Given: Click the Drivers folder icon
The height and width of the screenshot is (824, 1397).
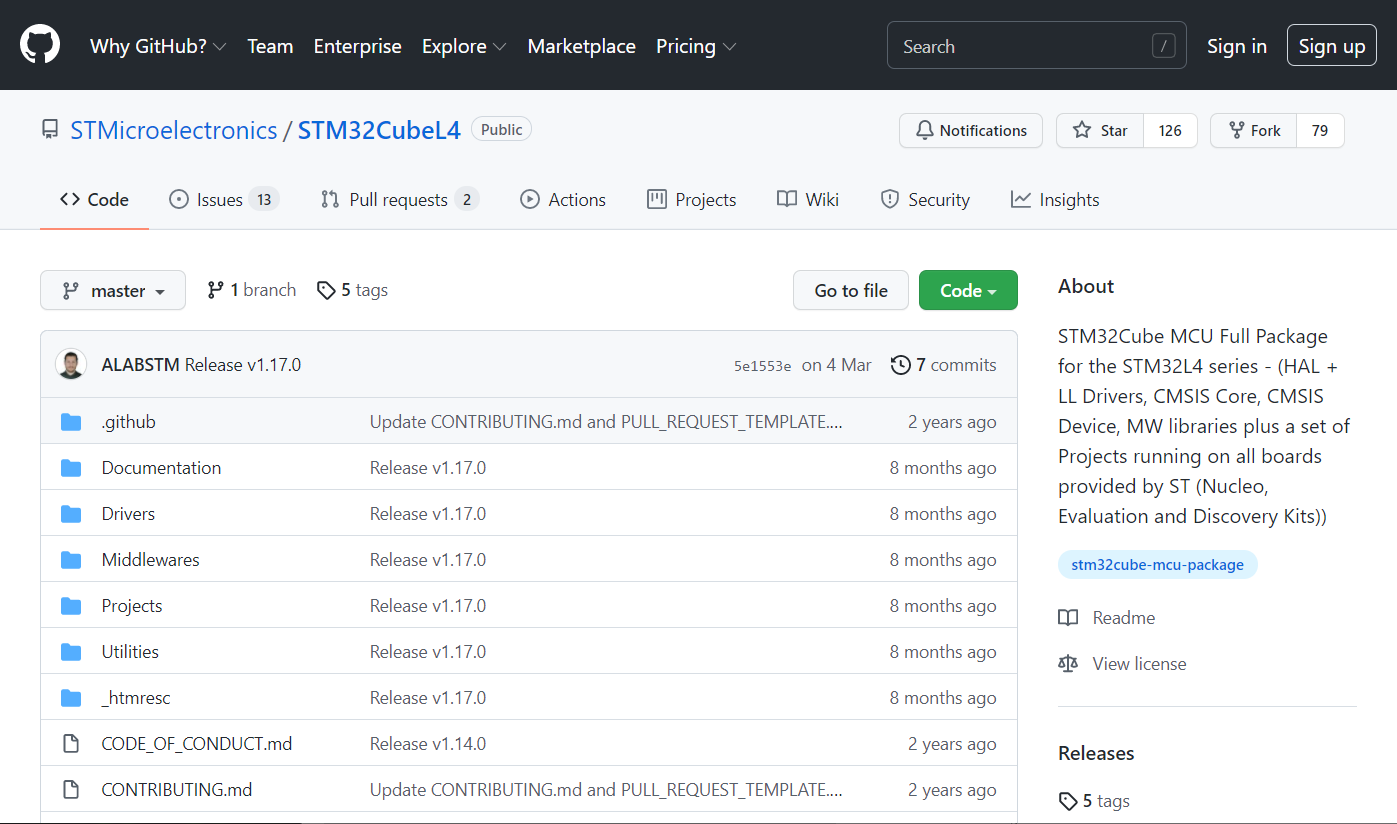Looking at the screenshot, I should coord(71,514).
